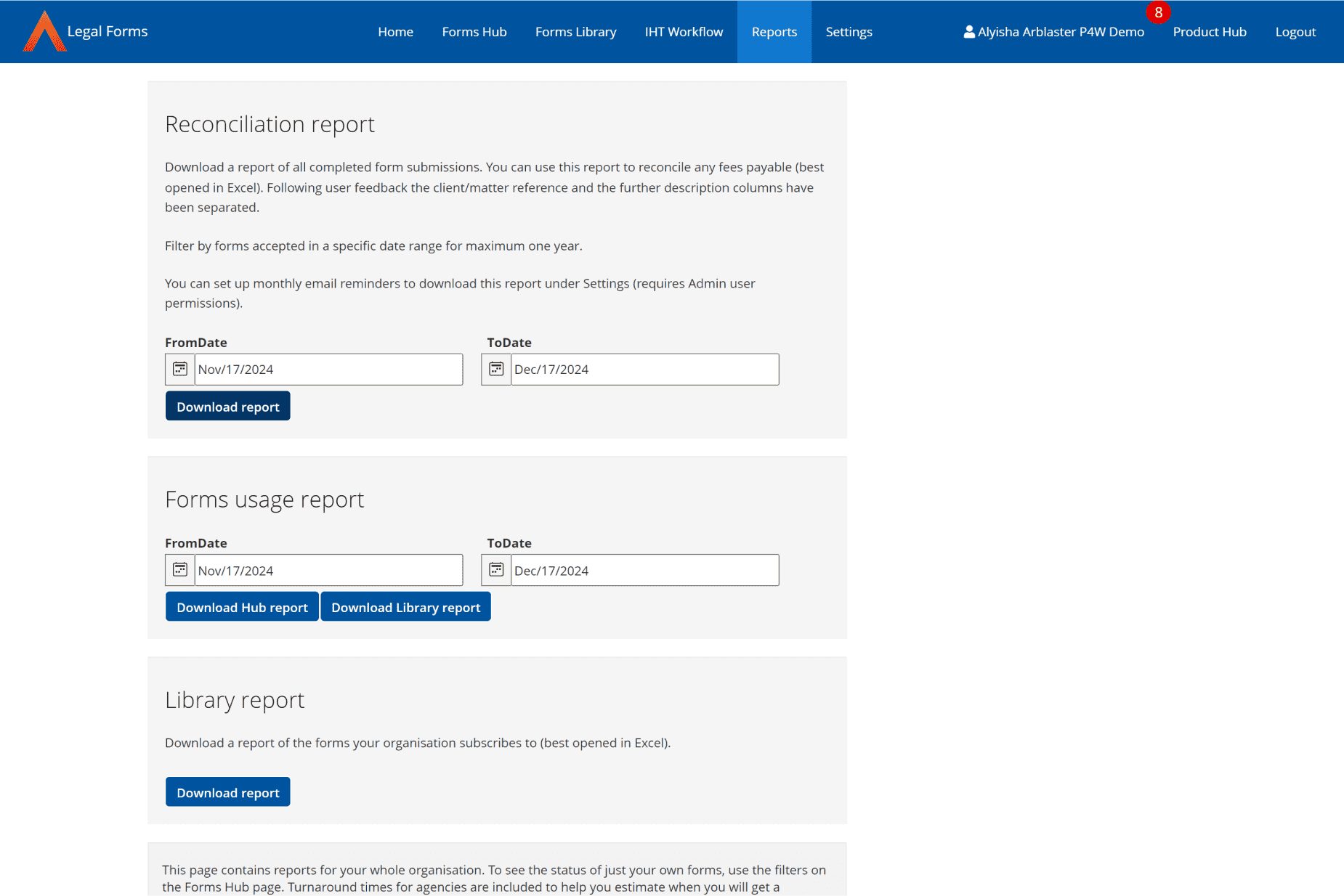Click the Reconciliation FromDate text field

pyautogui.click(x=328, y=370)
